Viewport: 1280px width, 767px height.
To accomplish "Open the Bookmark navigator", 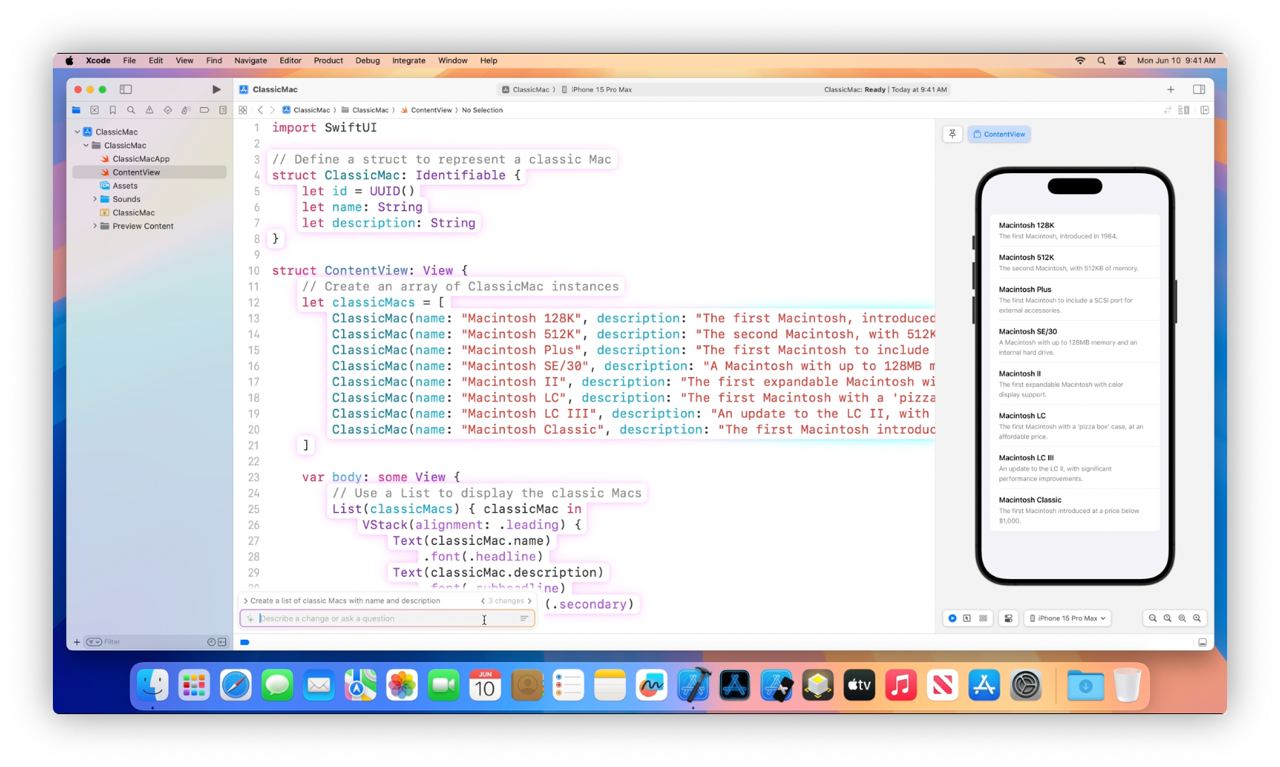I will coord(113,110).
